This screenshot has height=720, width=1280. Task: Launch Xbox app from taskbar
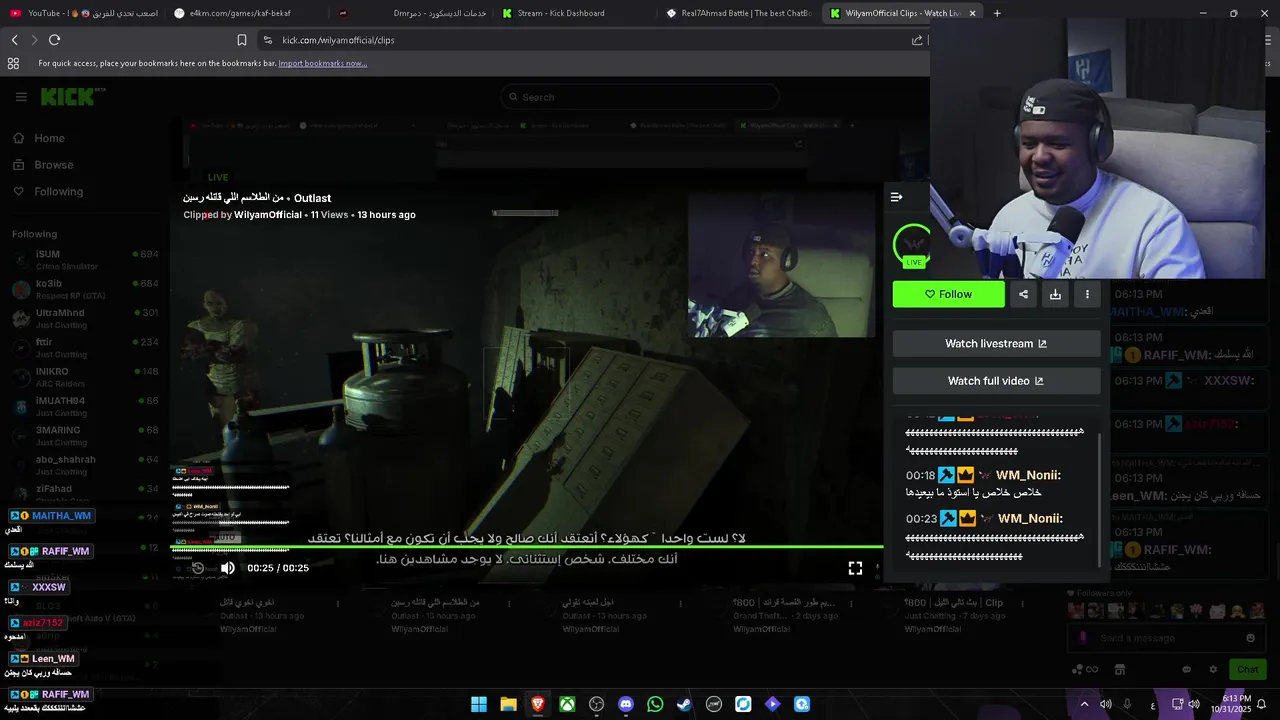click(567, 704)
